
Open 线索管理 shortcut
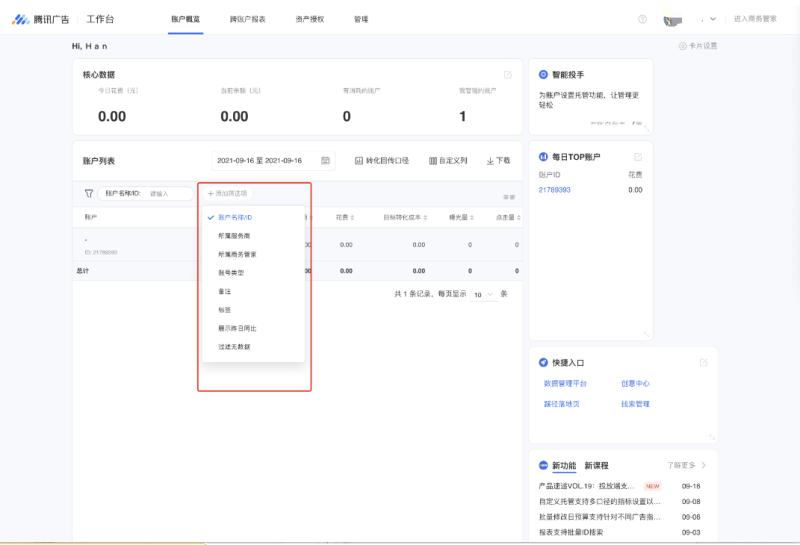635,404
